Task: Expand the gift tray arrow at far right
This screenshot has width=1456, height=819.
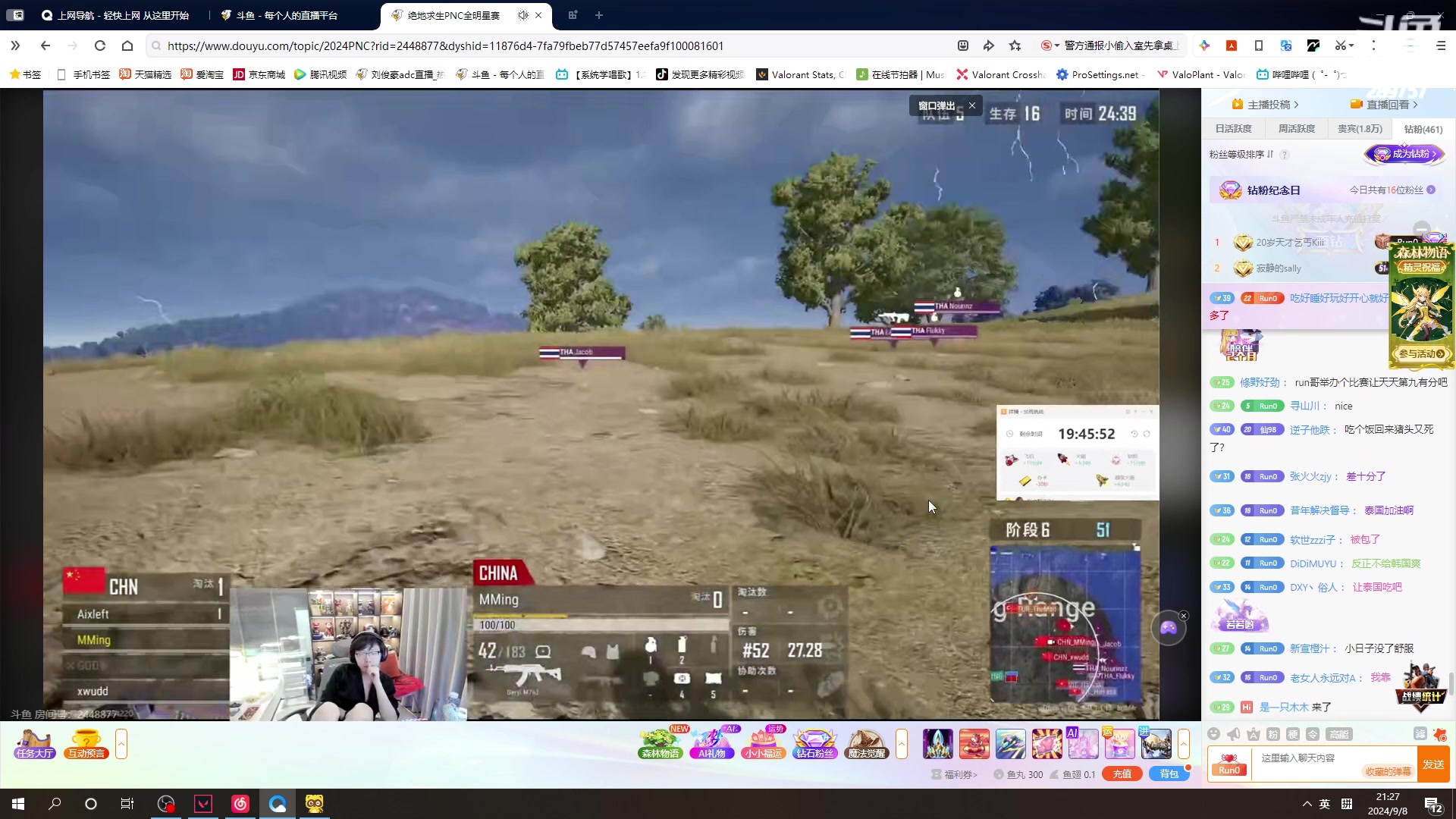Action: pyautogui.click(x=1184, y=744)
